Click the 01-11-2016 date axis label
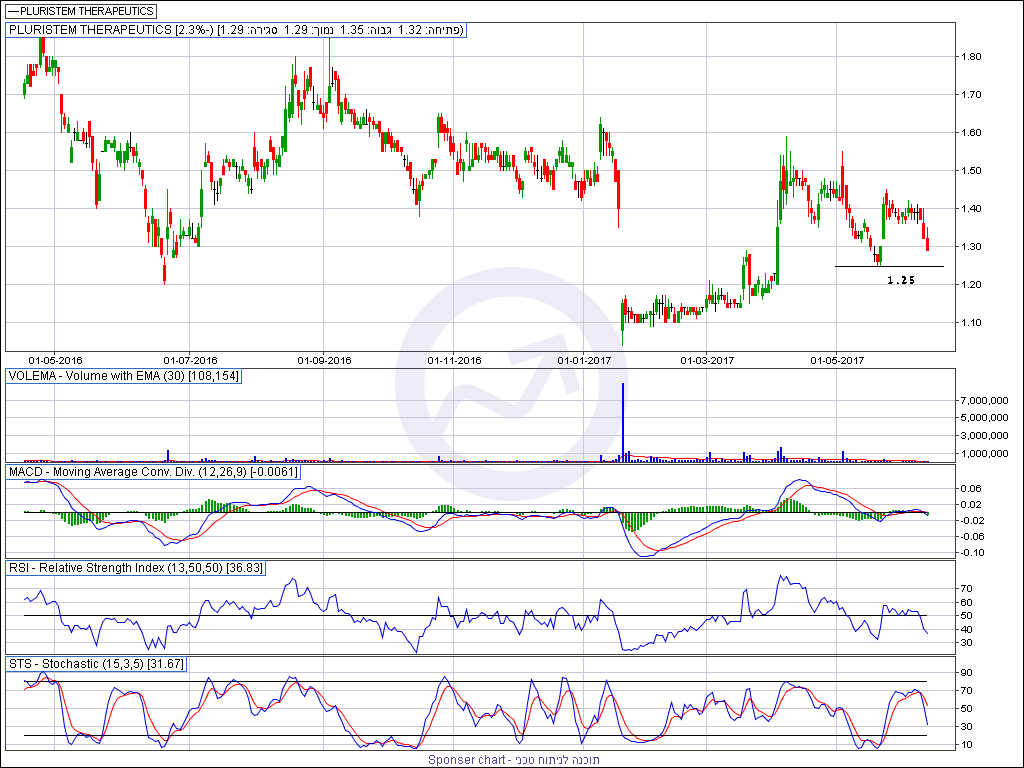 click(455, 360)
